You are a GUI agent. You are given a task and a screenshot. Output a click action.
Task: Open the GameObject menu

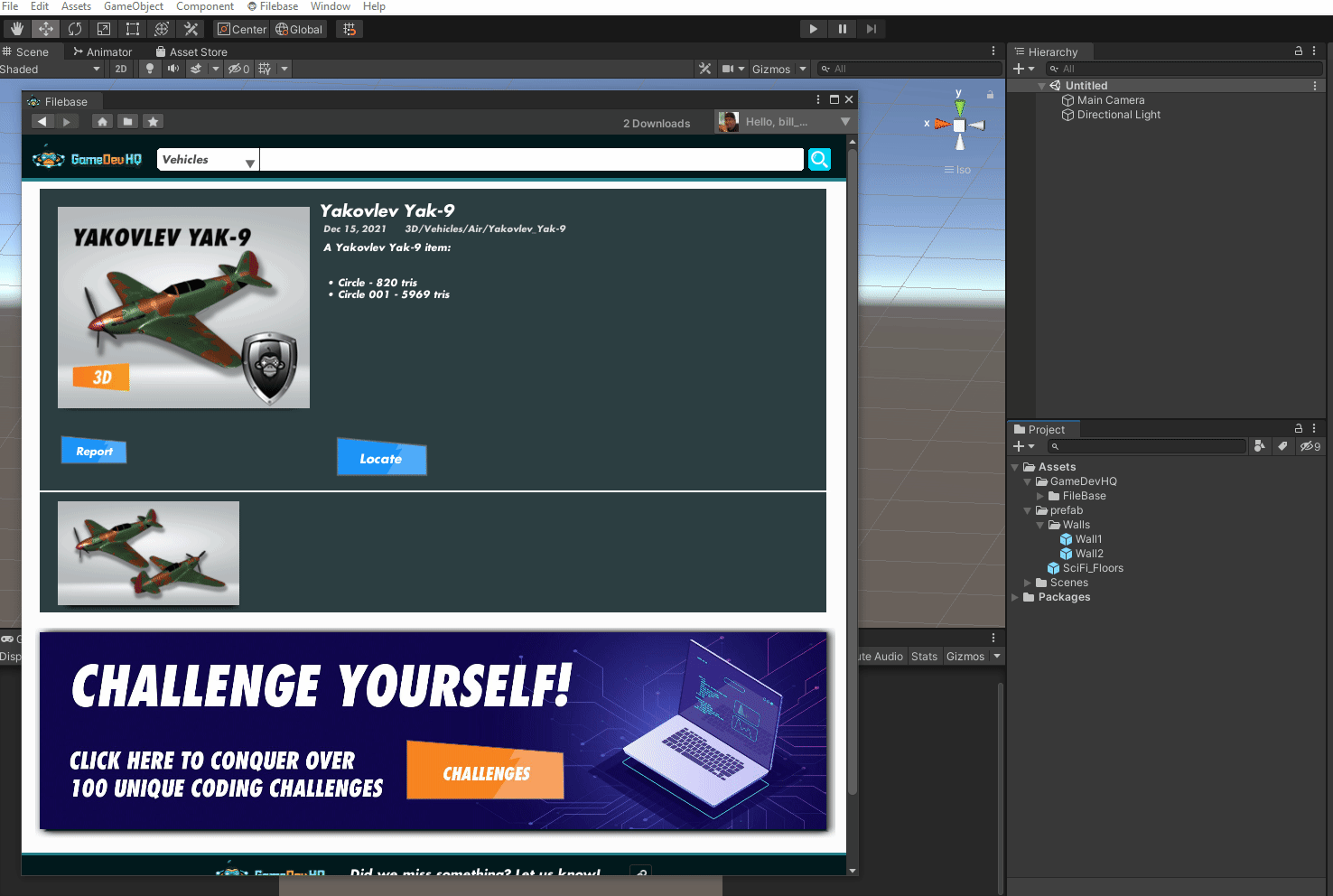click(x=134, y=6)
